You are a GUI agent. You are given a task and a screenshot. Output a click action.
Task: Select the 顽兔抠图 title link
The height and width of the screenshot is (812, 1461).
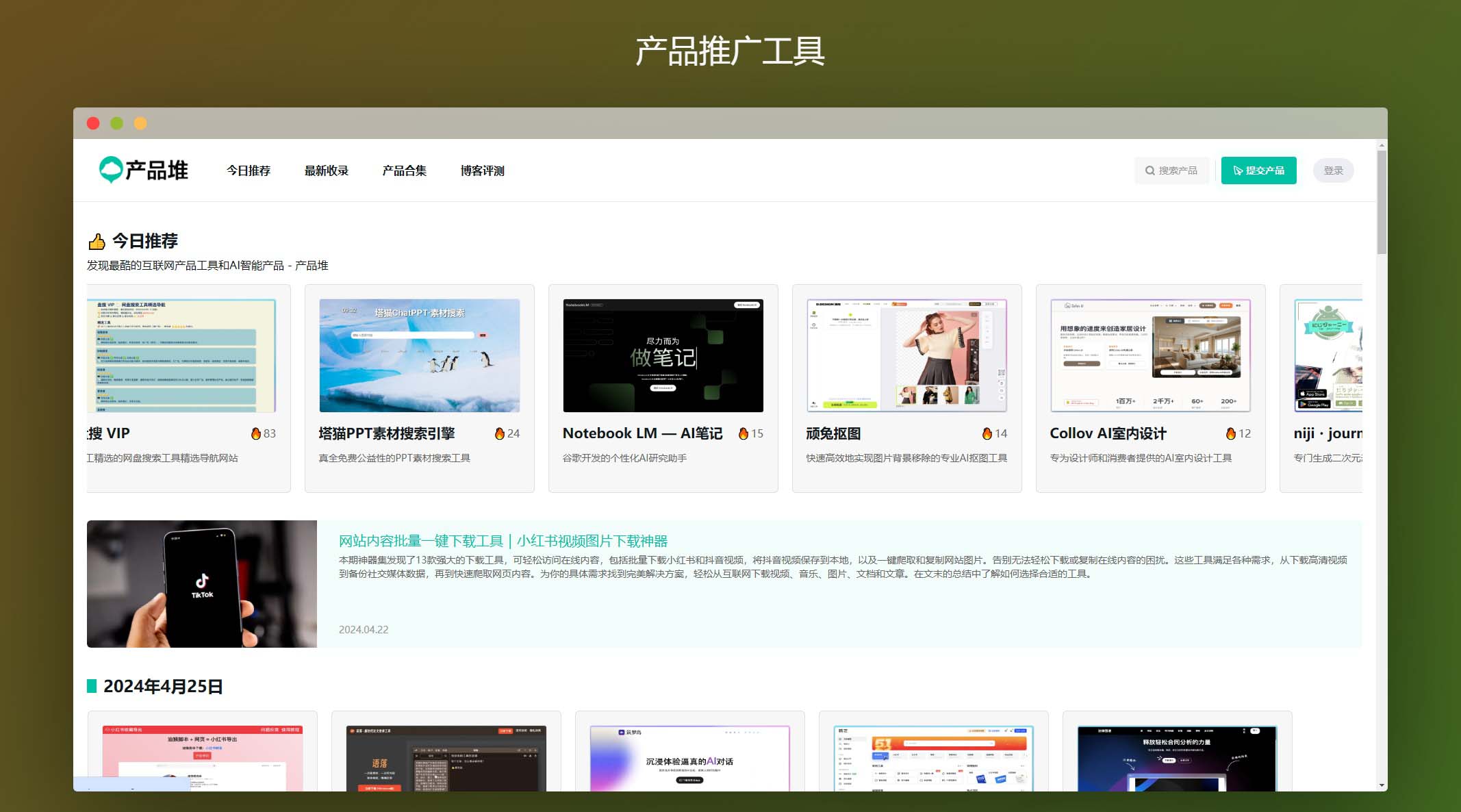coord(833,433)
